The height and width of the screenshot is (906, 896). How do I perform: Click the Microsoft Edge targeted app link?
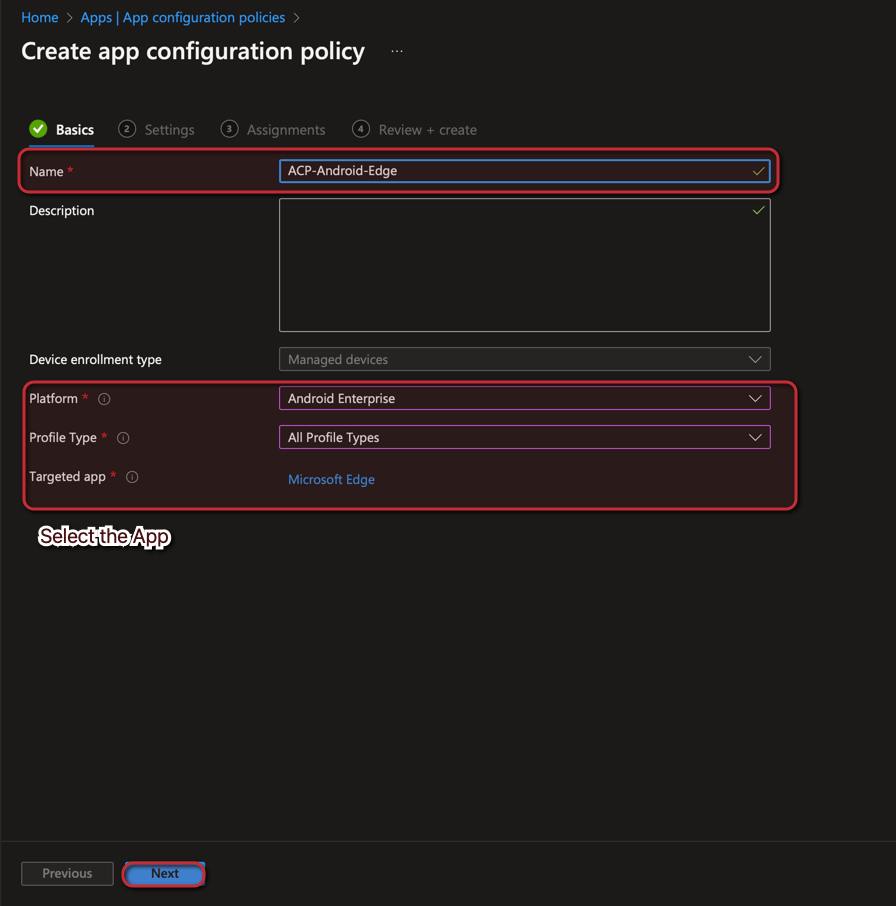point(331,479)
